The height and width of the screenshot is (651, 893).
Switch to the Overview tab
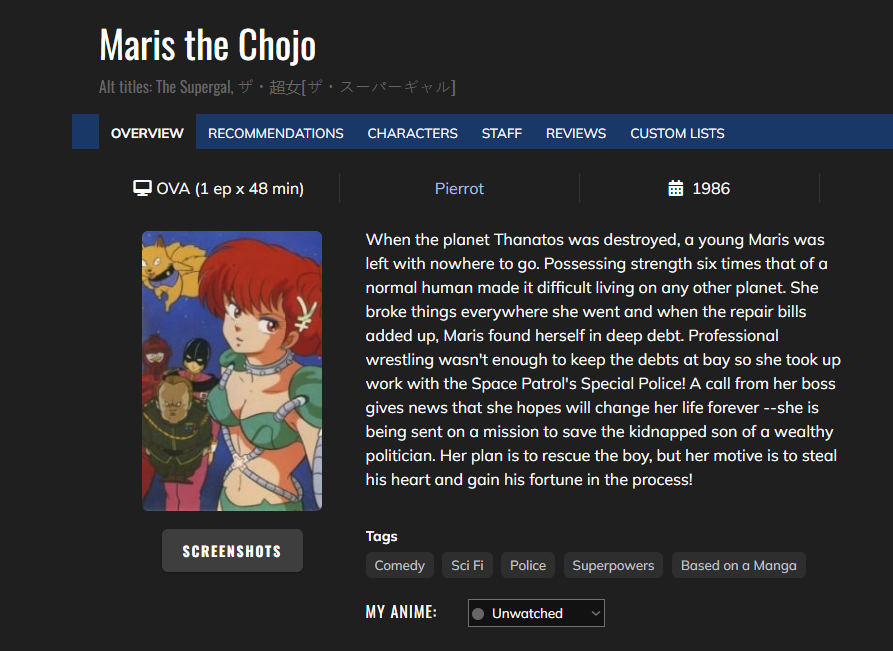tap(147, 133)
